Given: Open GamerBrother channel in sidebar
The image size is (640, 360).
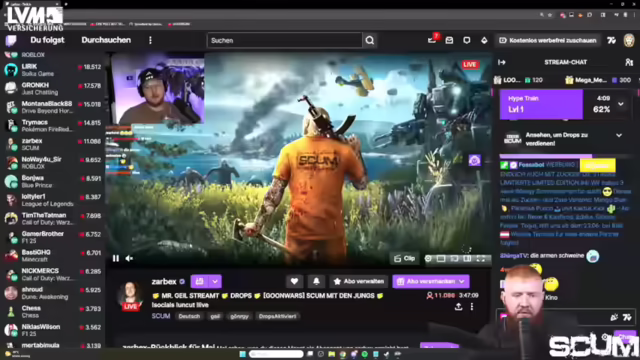Looking at the screenshot, I should [x=53, y=237].
